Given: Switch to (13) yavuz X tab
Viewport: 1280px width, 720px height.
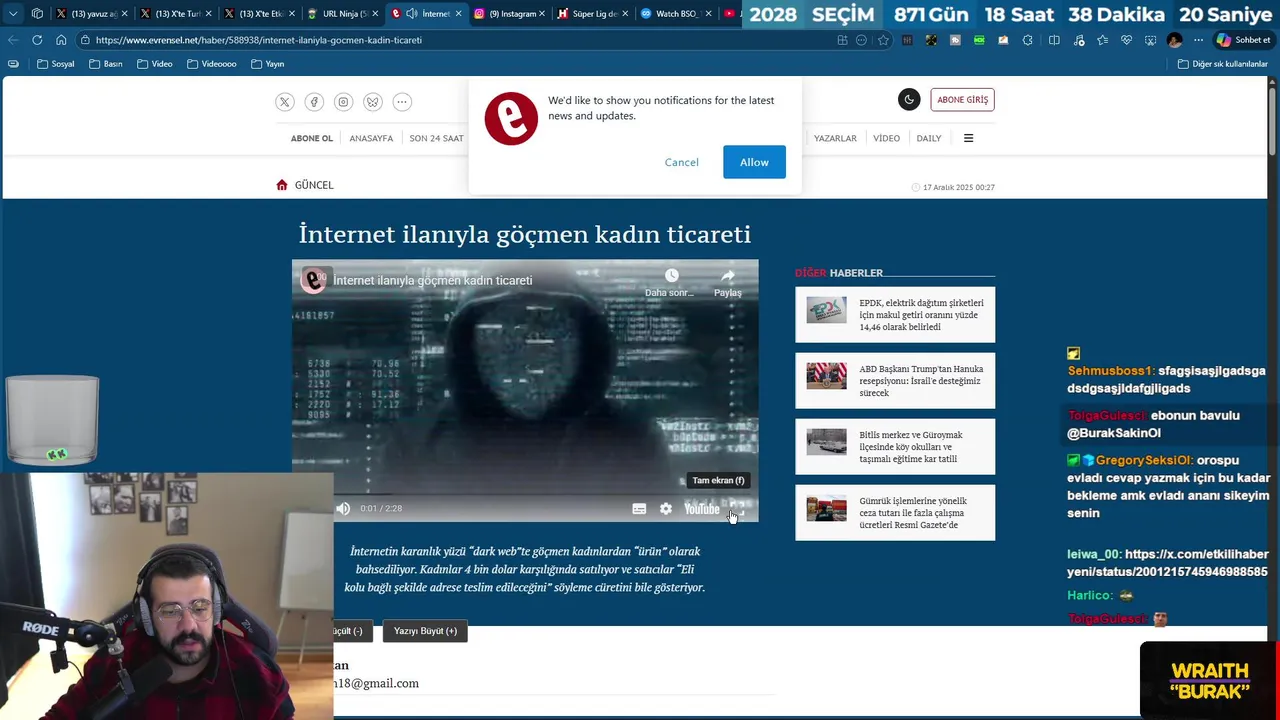Looking at the screenshot, I should (x=92, y=14).
